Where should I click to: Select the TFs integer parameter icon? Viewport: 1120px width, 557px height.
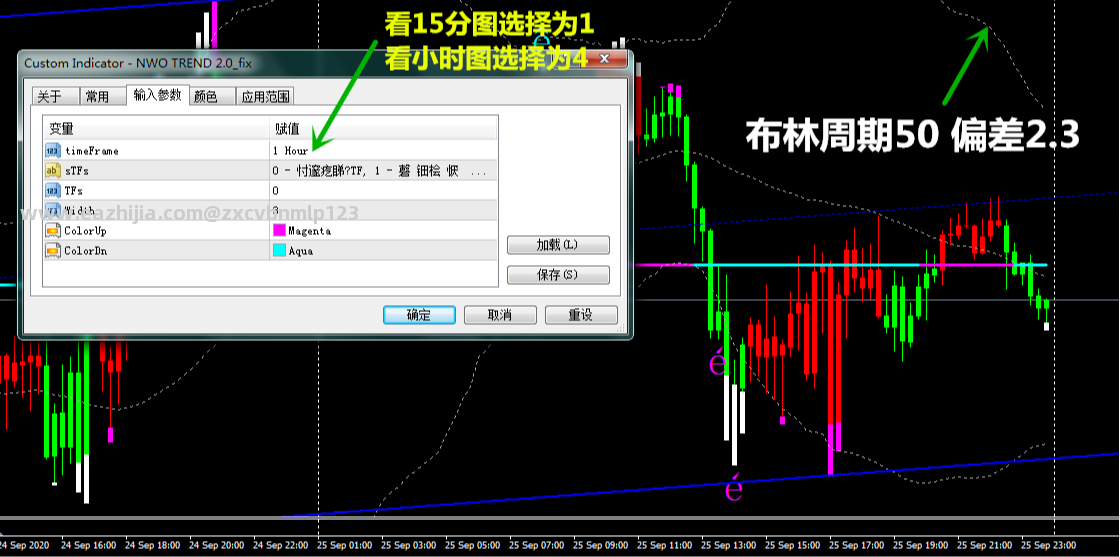click(x=52, y=191)
